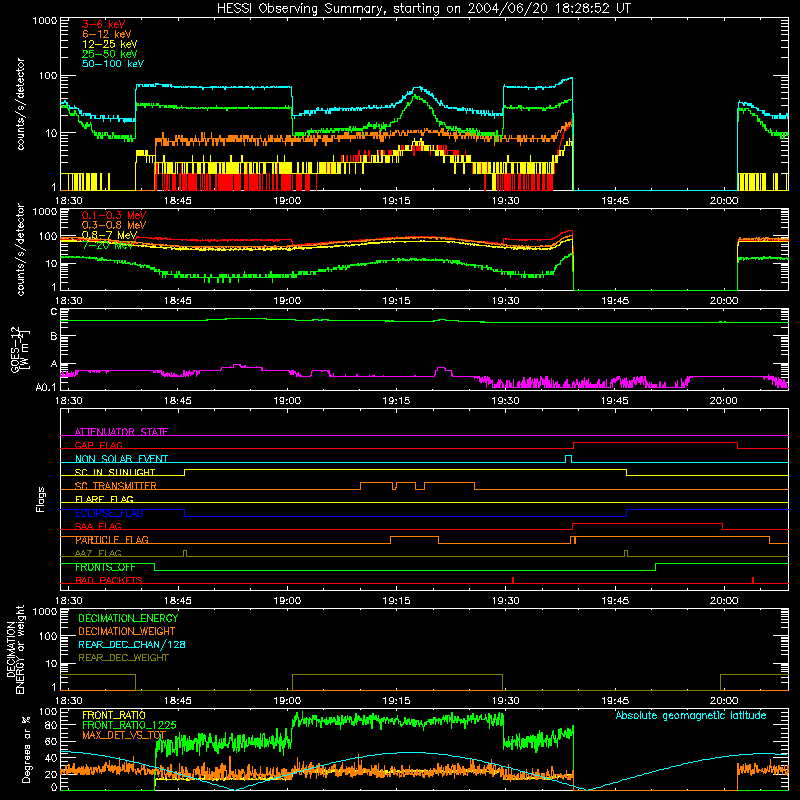
Task: Select the red 3-6 keV legend label
Action: point(104,24)
